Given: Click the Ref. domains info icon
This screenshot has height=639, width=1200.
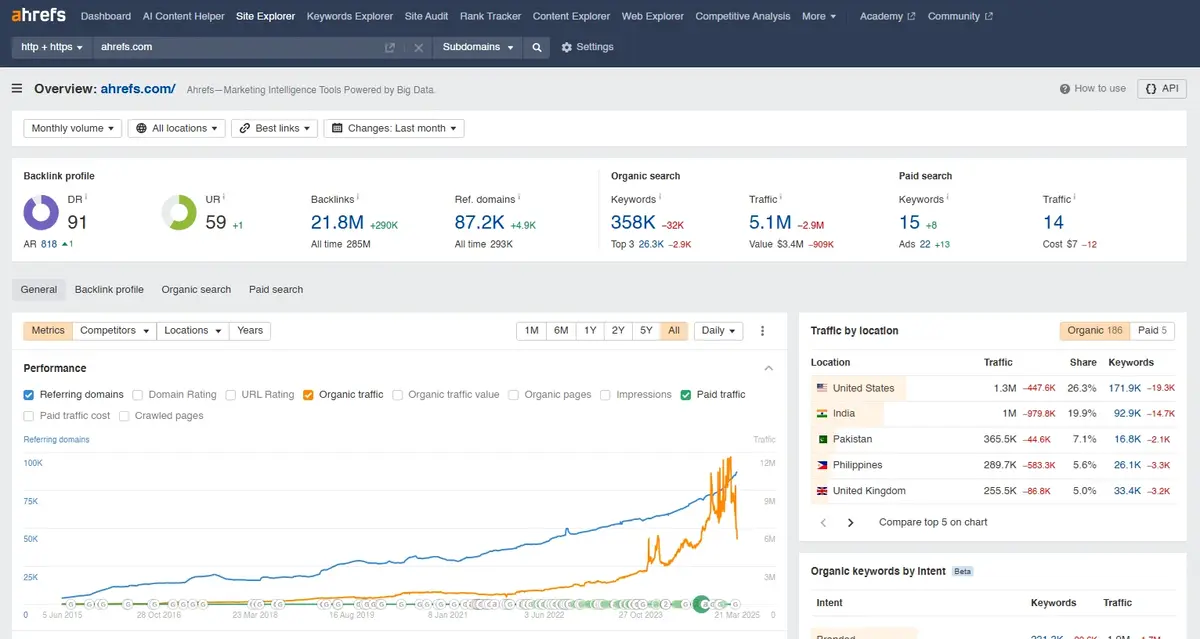Looking at the screenshot, I should [520, 197].
